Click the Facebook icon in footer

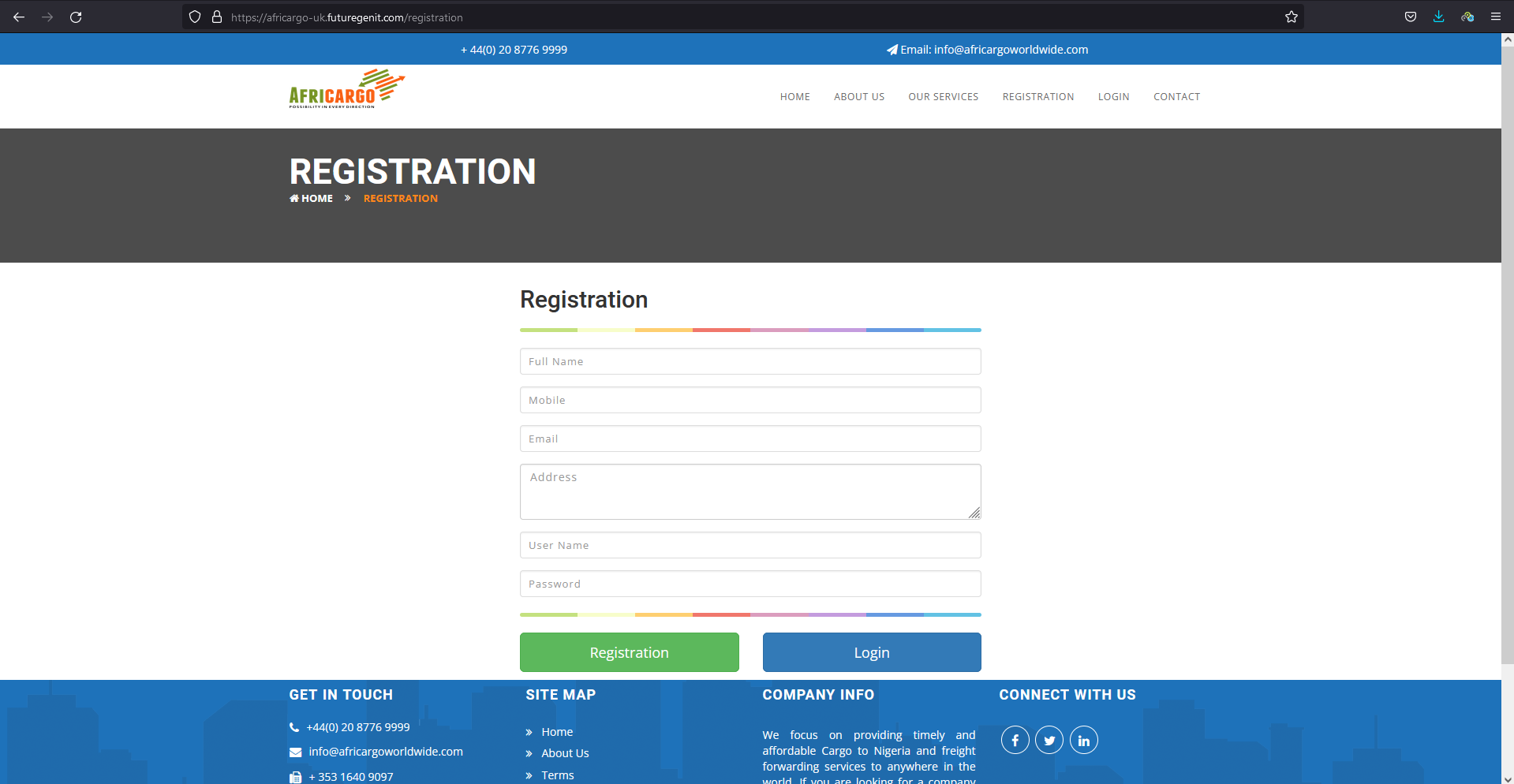(x=1015, y=740)
